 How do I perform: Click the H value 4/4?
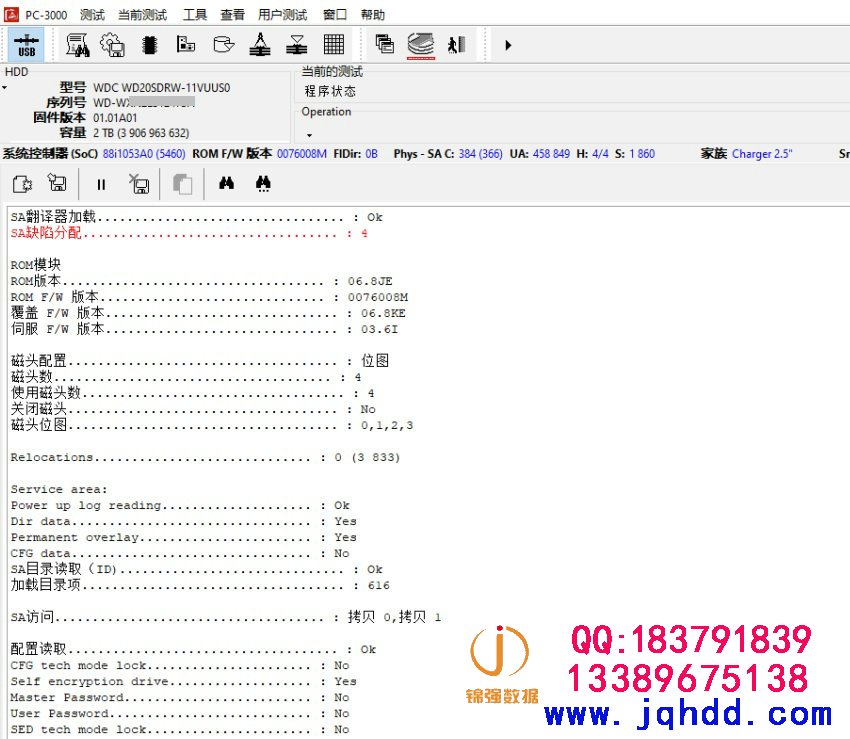(x=600, y=154)
